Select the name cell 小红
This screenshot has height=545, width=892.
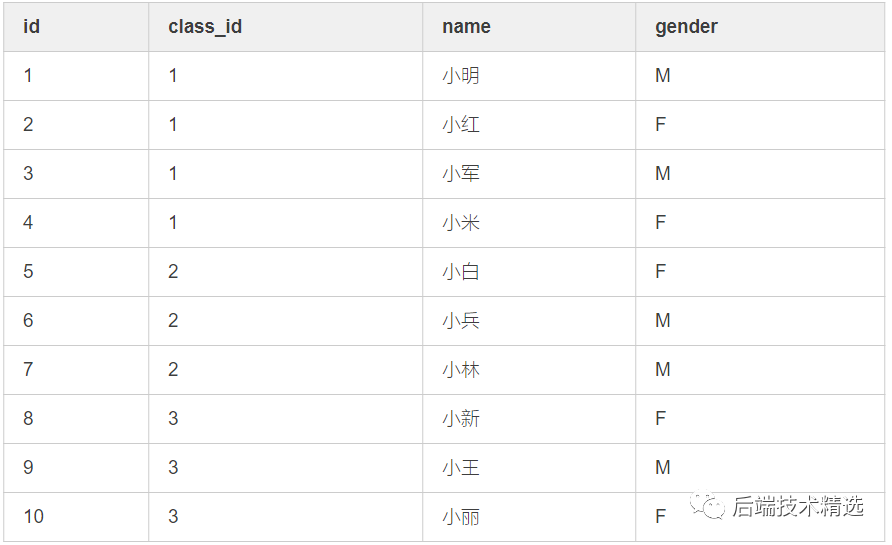coord(461,125)
